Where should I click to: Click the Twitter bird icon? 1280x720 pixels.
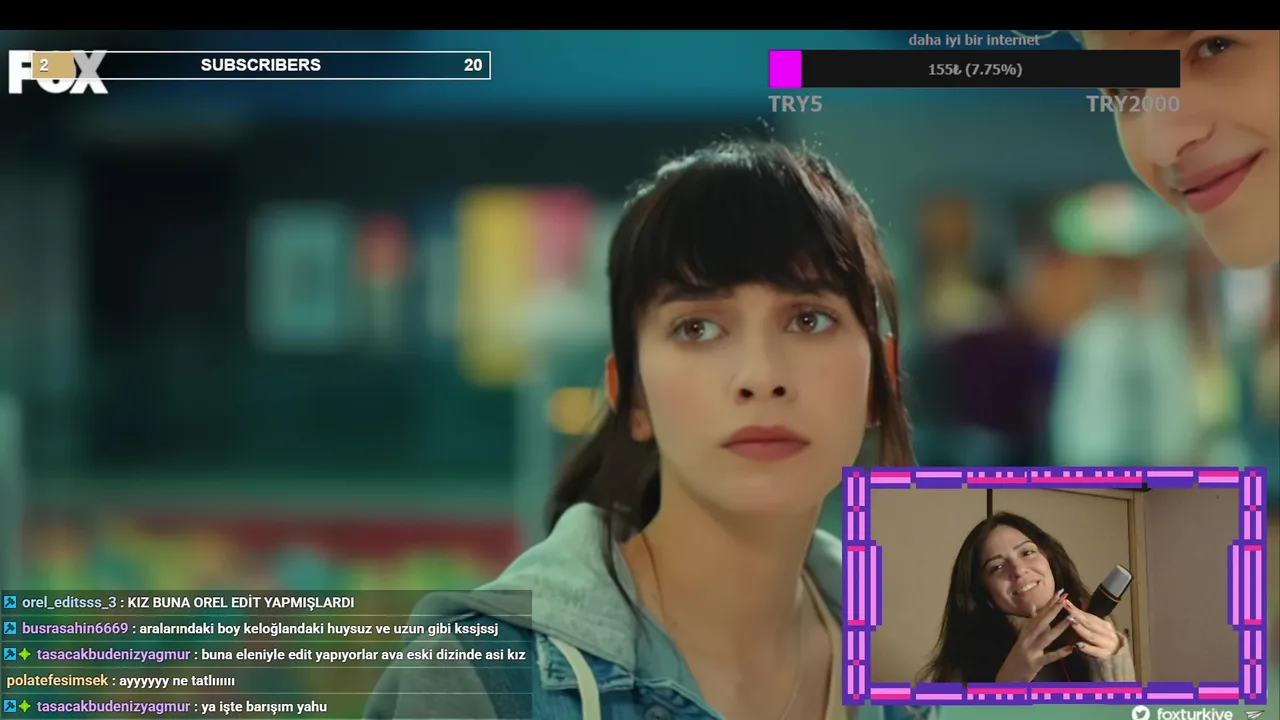(x=1141, y=713)
